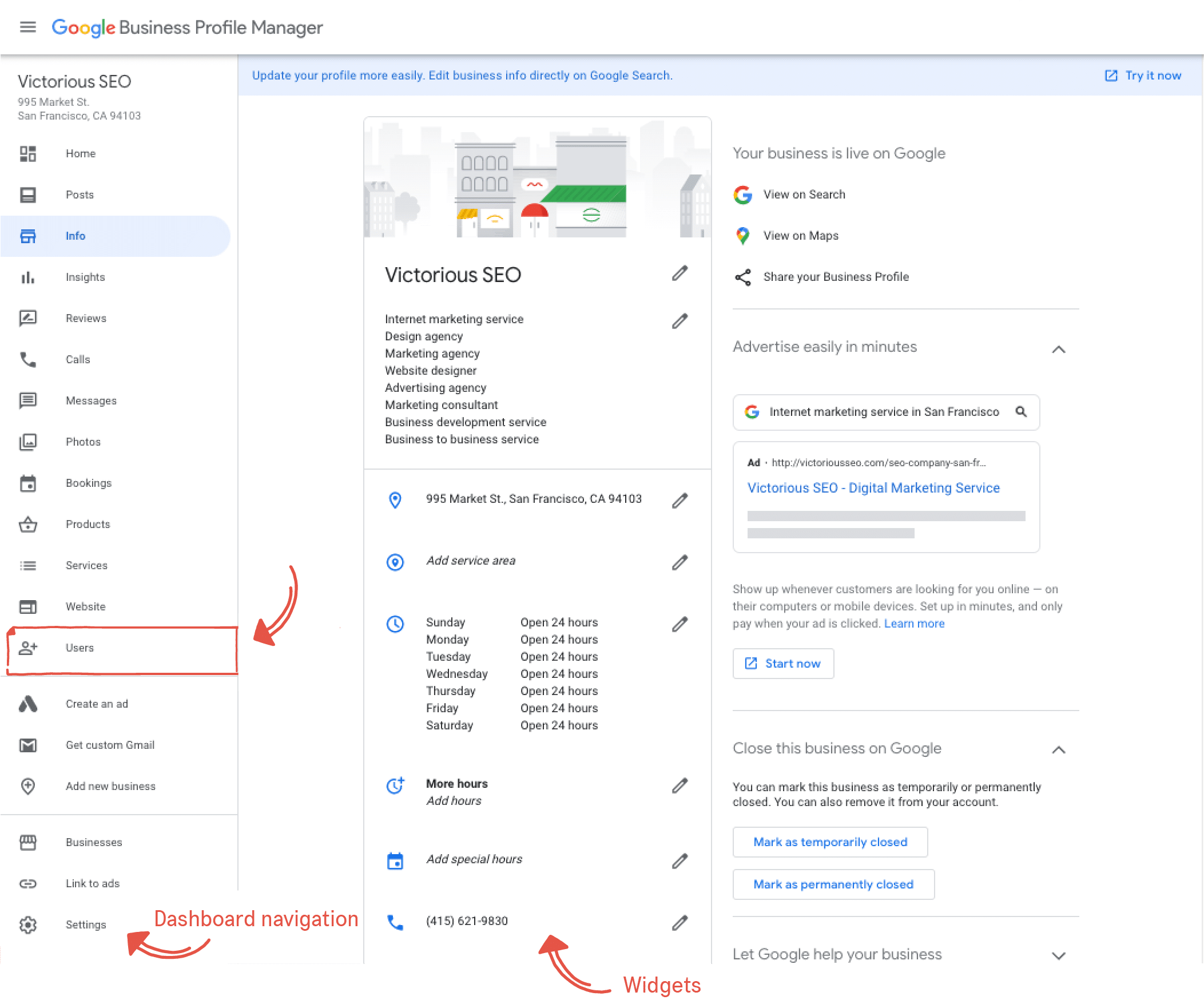The height and width of the screenshot is (1000, 1204).
Task: Click the View on Maps text
Action: [x=800, y=236]
